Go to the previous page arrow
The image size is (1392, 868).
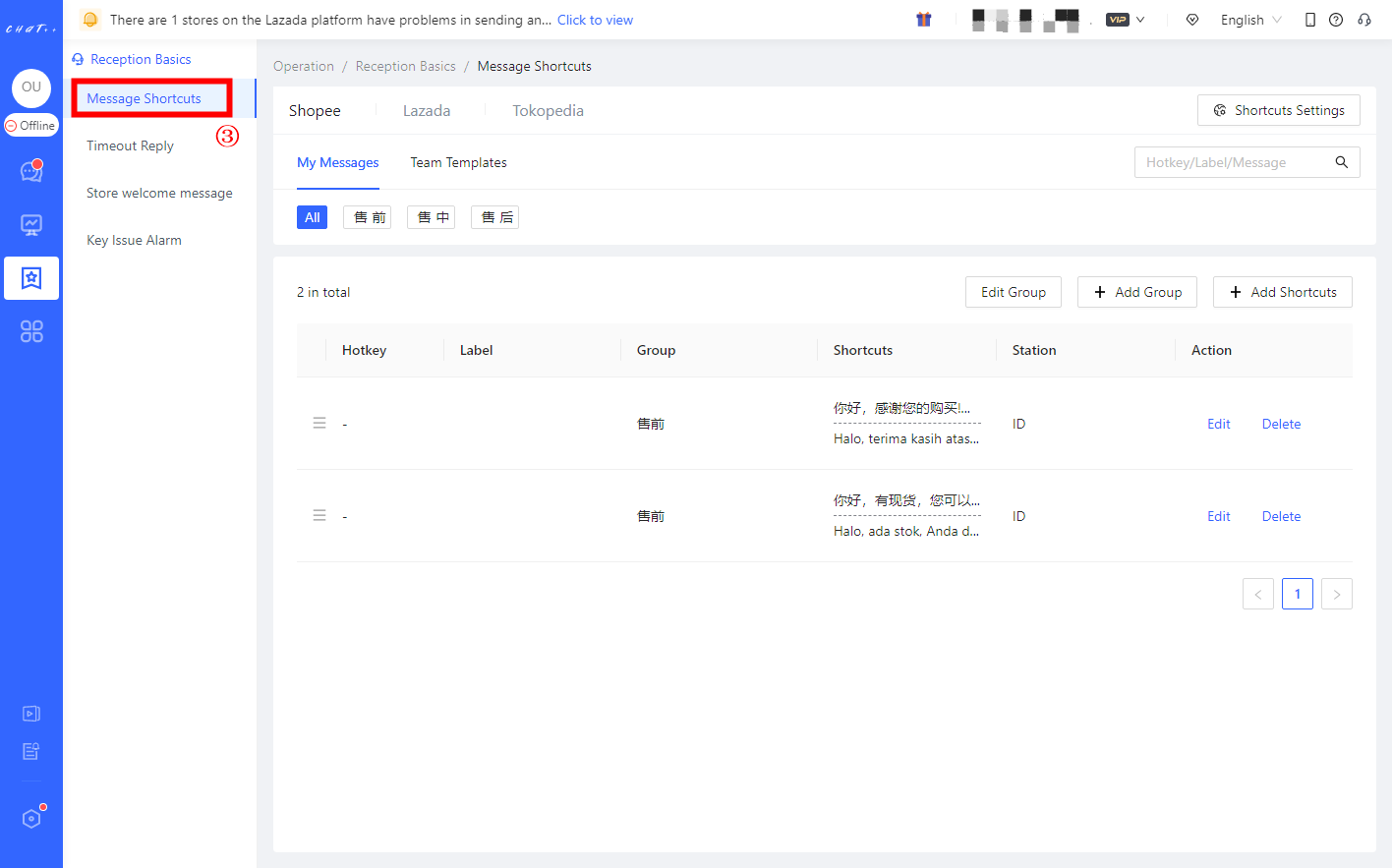click(1258, 594)
